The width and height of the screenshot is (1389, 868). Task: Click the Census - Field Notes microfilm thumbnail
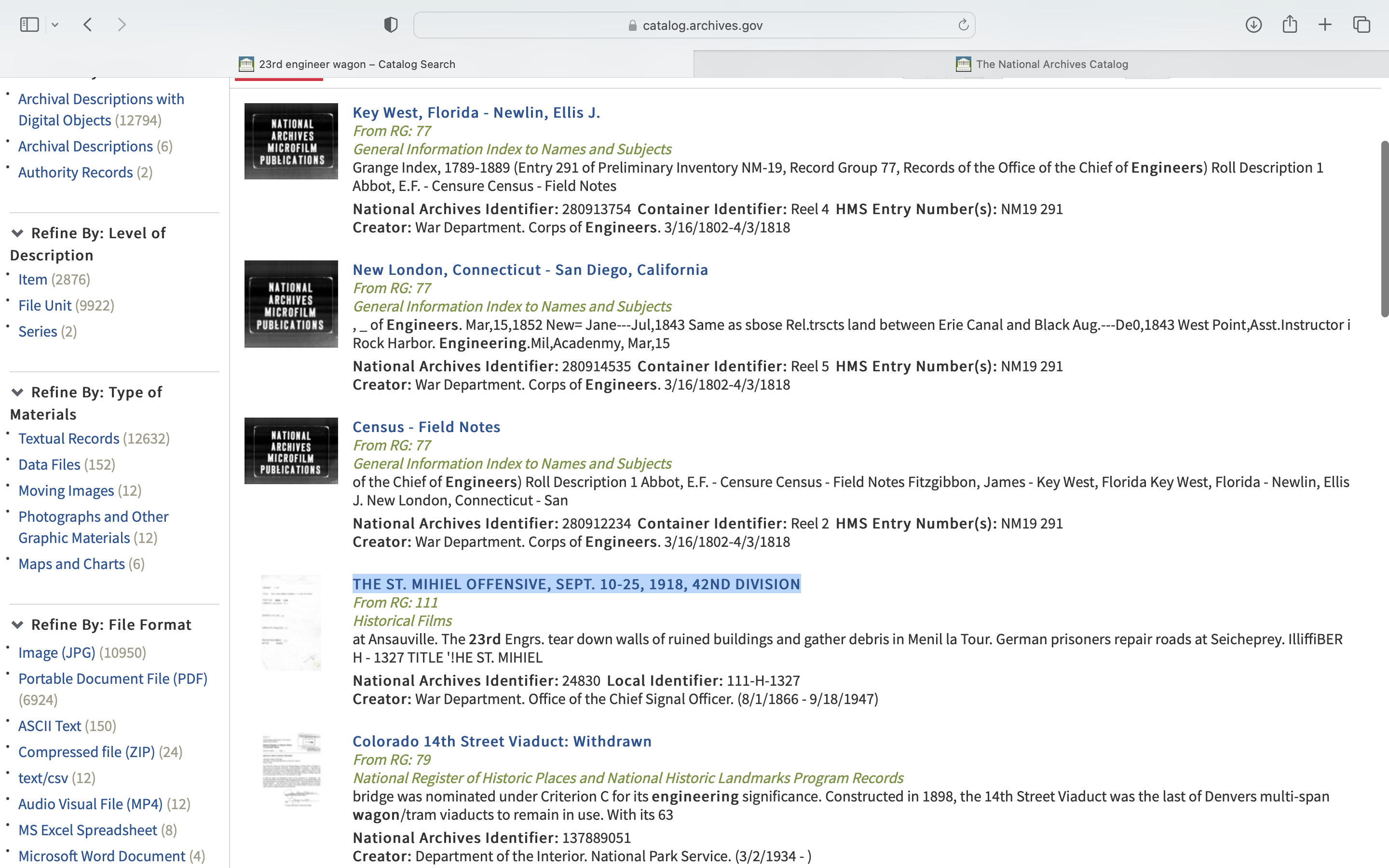291,451
